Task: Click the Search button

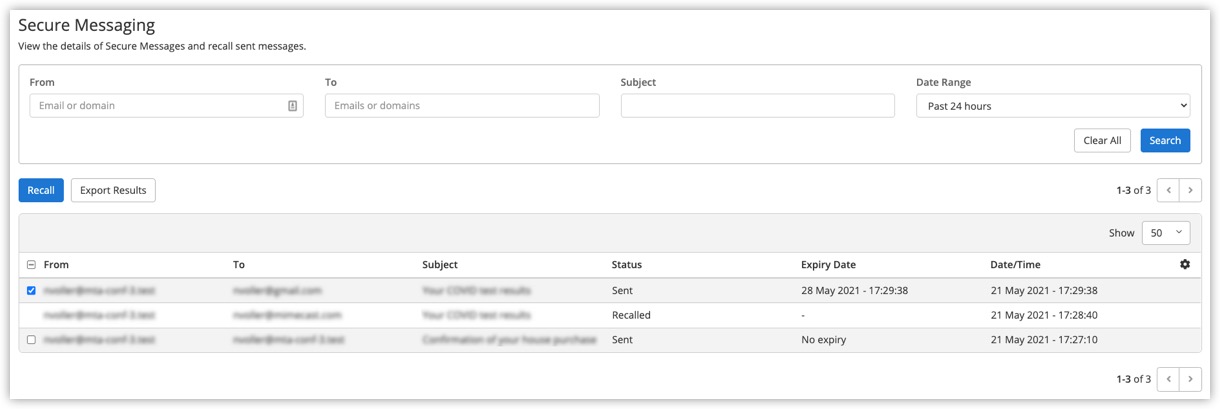Action: (x=1165, y=140)
